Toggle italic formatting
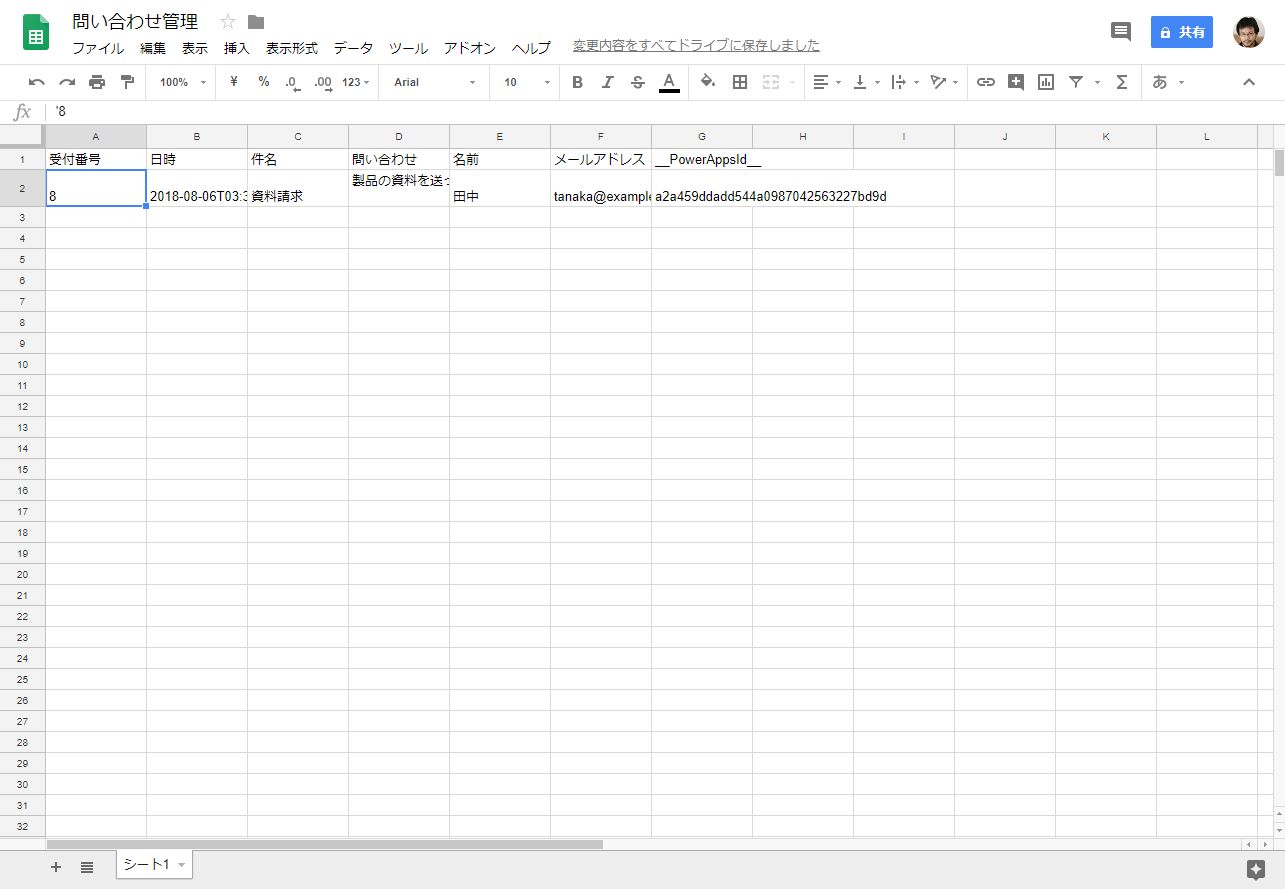Screen dimensions: 1285x889 click(607, 82)
